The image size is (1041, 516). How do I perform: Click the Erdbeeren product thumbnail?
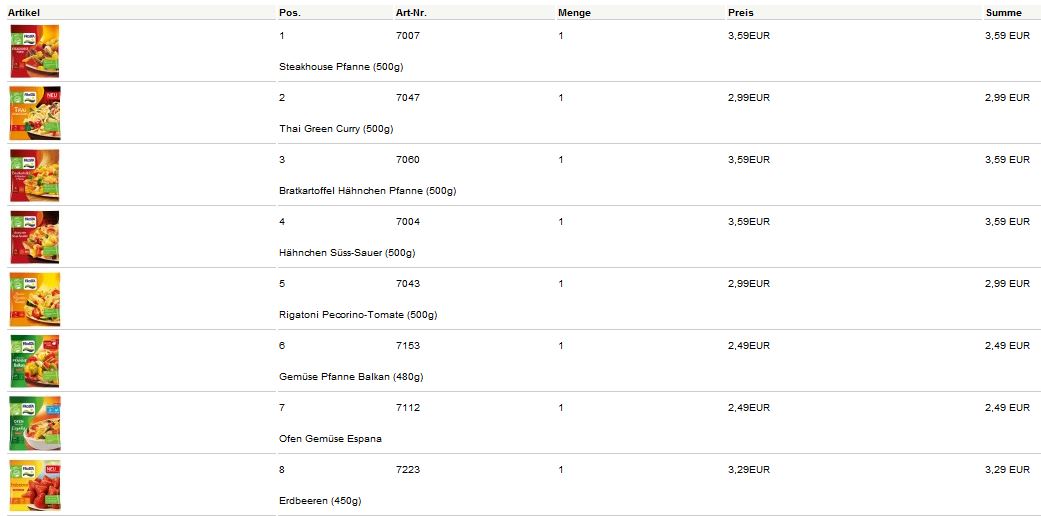point(34,485)
